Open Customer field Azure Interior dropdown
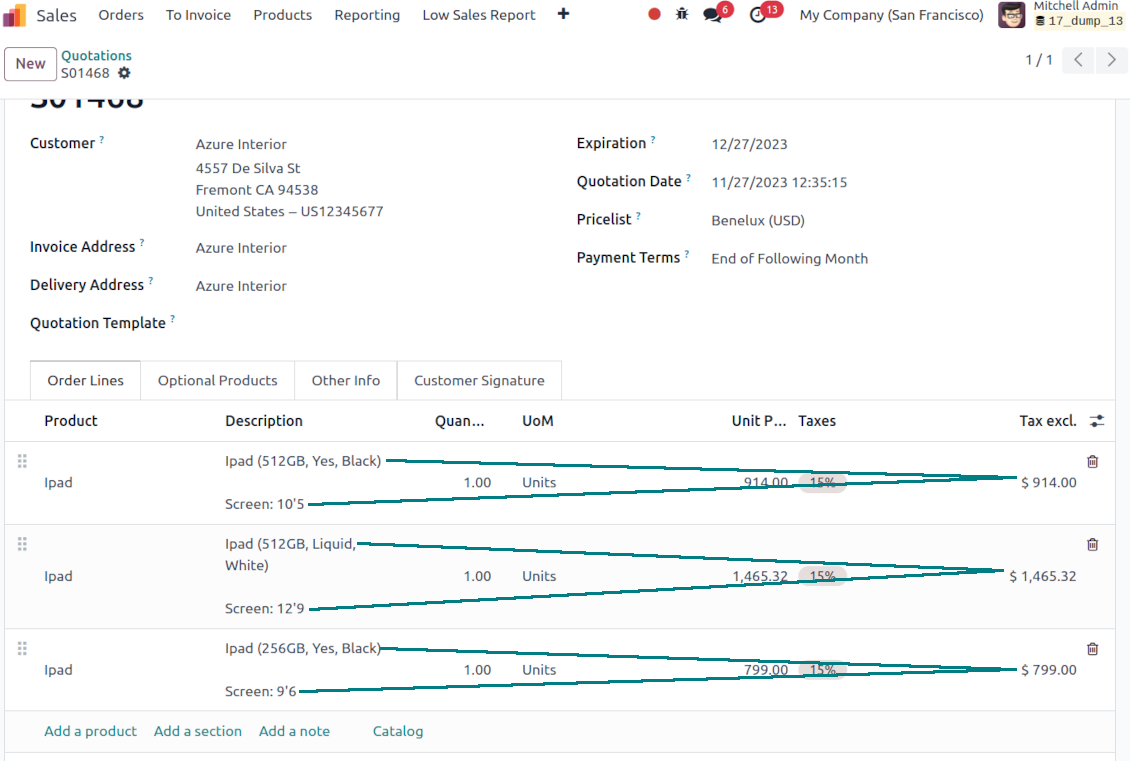The image size is (1130, 761). click(x=241, y=144)
